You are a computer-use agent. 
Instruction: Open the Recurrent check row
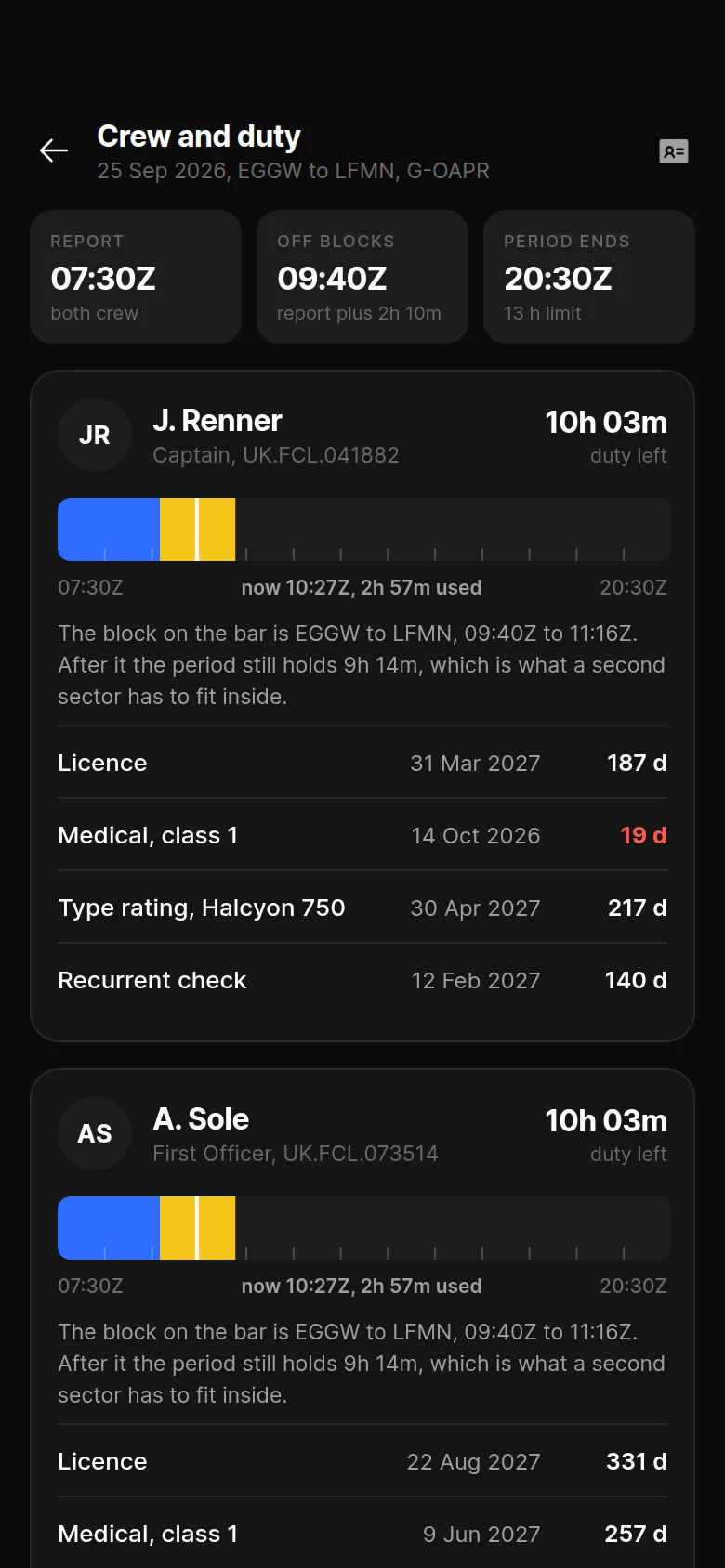(362, 980)
